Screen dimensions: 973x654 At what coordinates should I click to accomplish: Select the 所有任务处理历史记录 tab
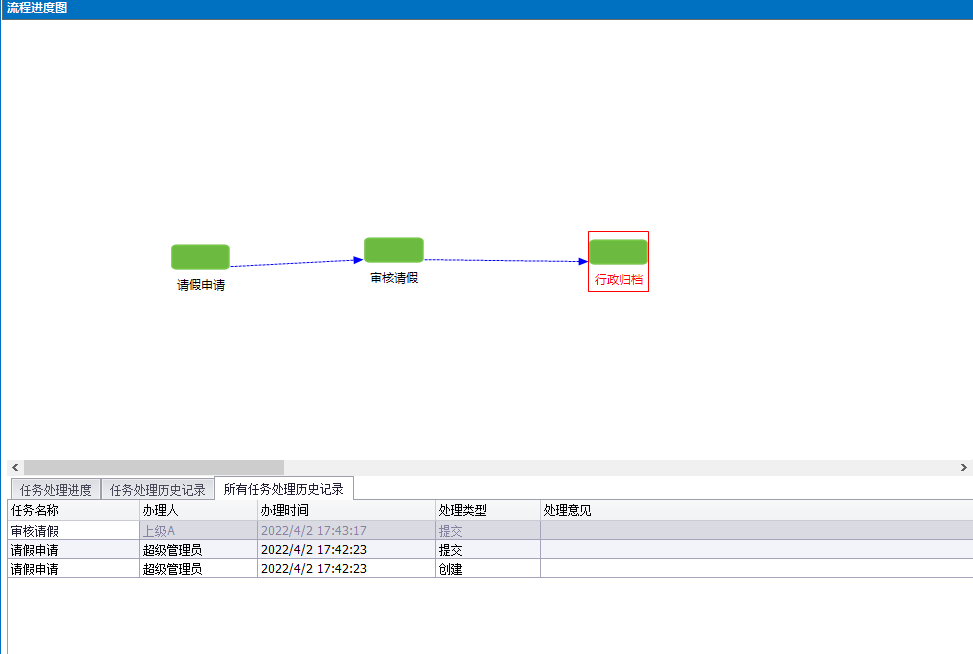click(283, 489)
